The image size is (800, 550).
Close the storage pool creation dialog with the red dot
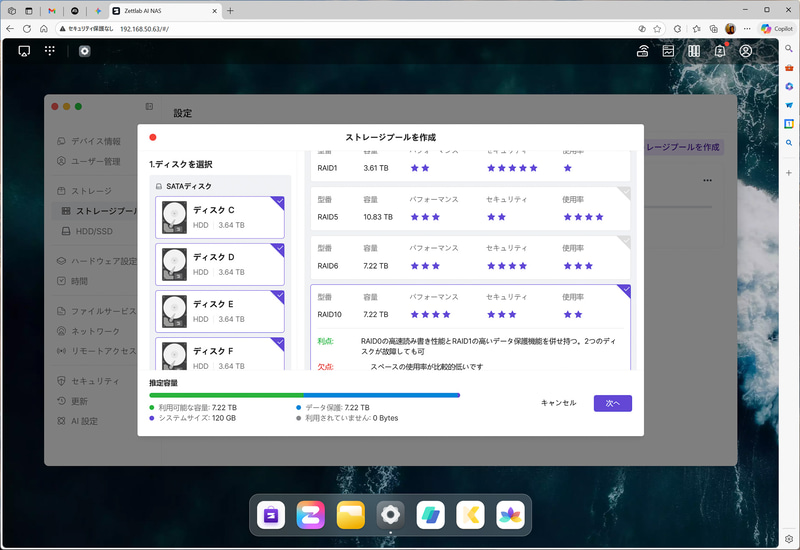coord(153,137)
